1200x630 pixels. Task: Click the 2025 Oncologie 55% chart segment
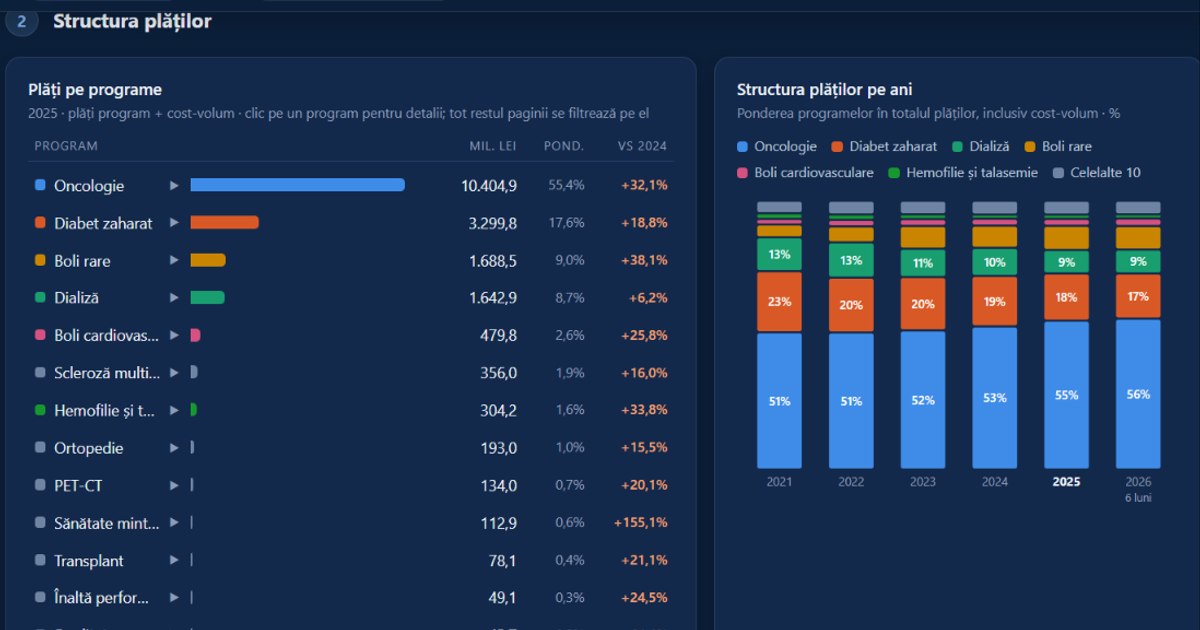[x=1066, y=395]
